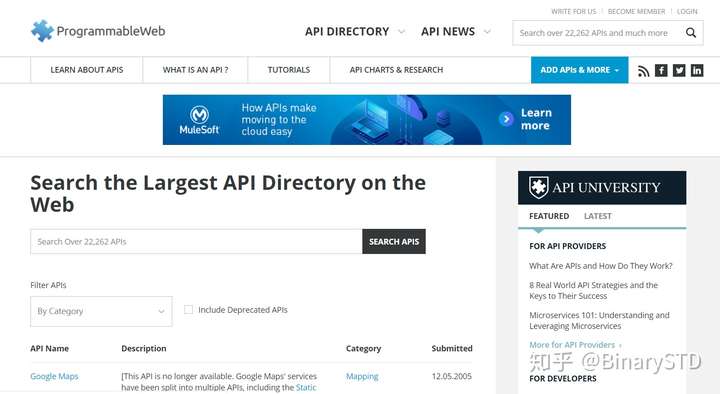
Task: Open TUTORIALS menu item
Action: click(289, 70)
